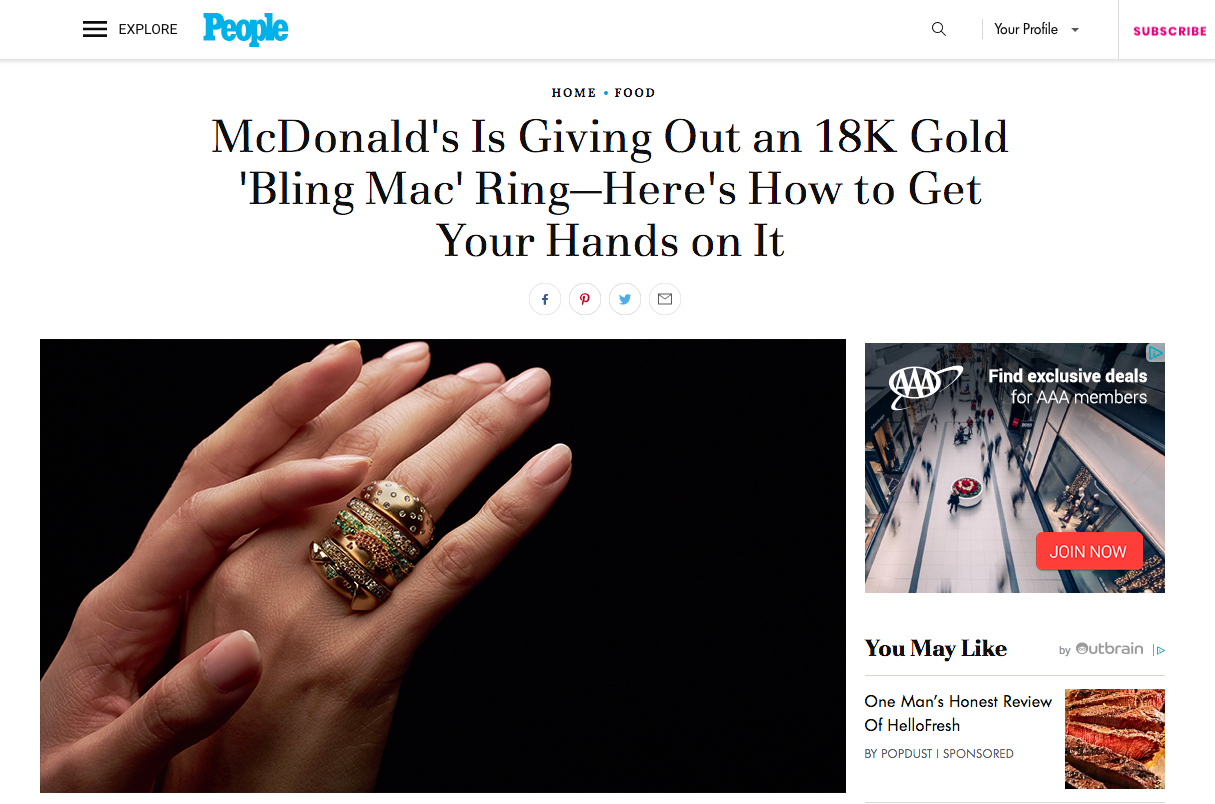Image resolution: width=1215 pixels, height=804 pixels.
Task: Click the People logo
Action: (245, 29)
